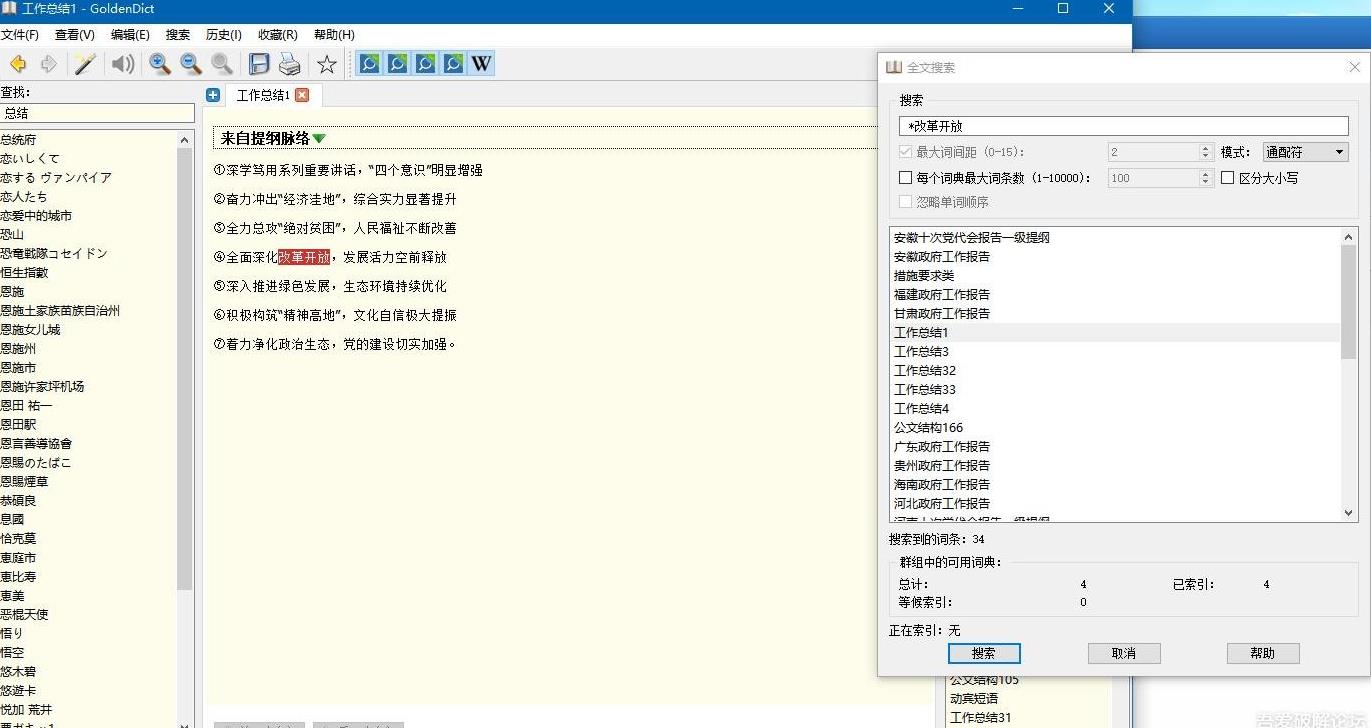Focus the full-text search field *改革开放
This screenshot has width=1371, height=728.
click(x=1124, y=127)
